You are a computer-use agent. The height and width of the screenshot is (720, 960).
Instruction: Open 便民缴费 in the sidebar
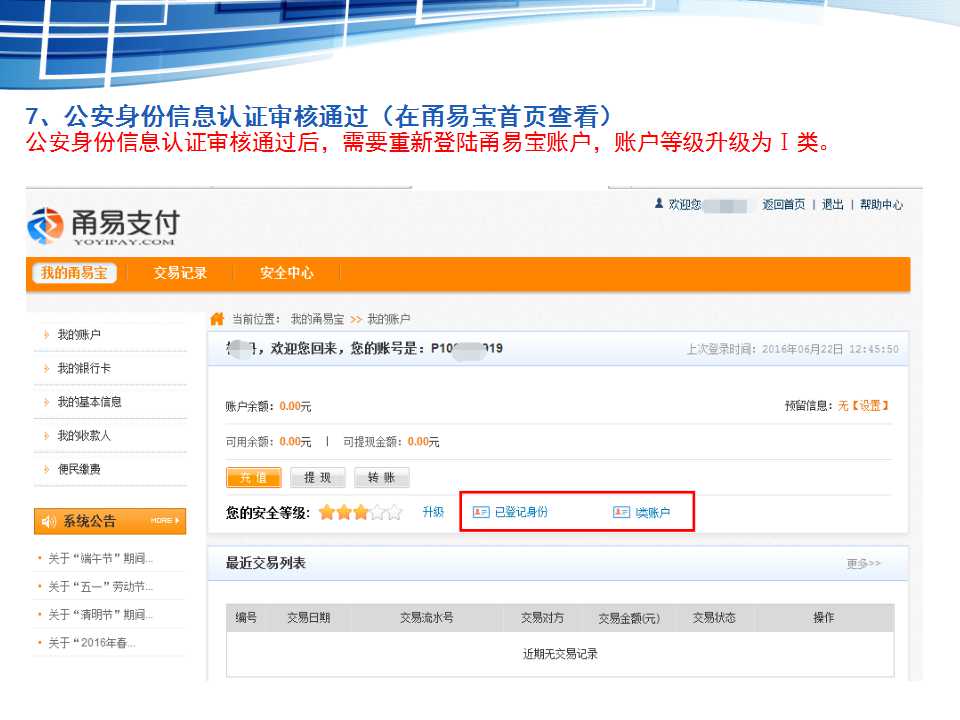pyautogui.click(x=79, y=470)
